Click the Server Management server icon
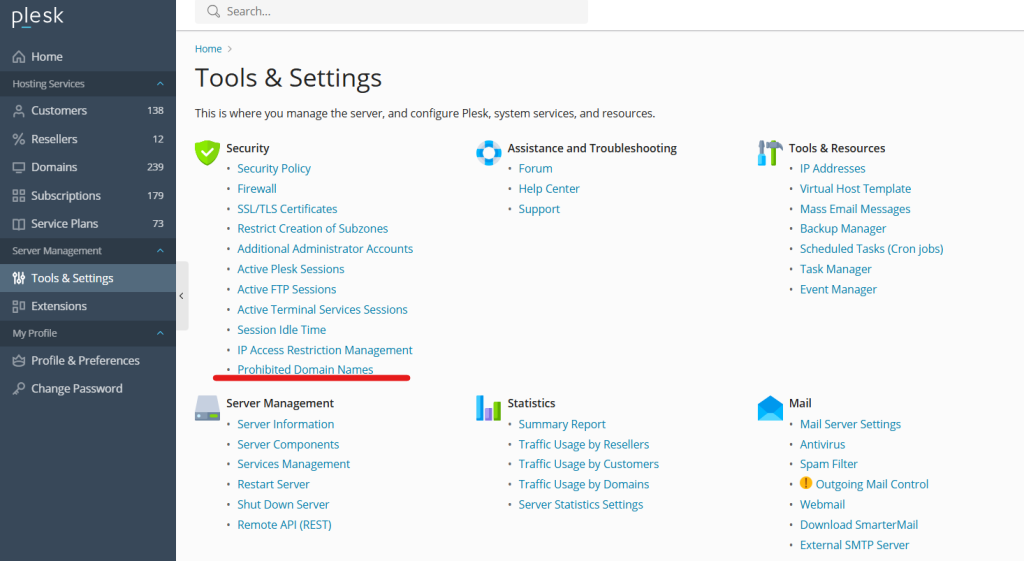The image size is (1024, 561). (207, 408)
